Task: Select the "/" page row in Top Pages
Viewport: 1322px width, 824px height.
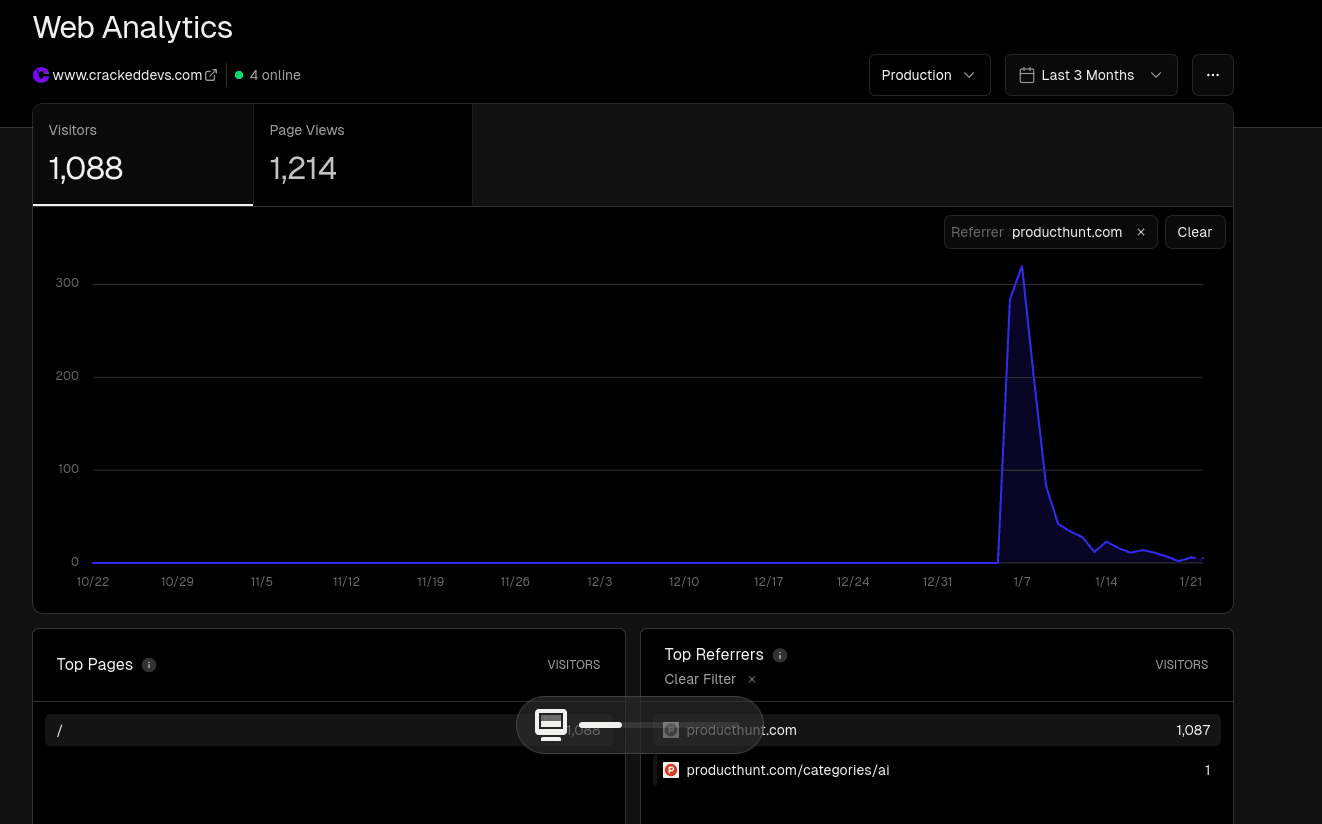Action: pos(329,730)
